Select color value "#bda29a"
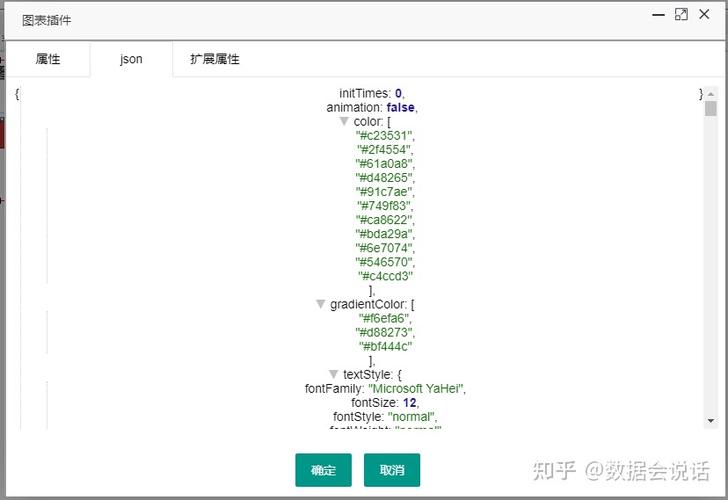728x500 pixels. 384,234
